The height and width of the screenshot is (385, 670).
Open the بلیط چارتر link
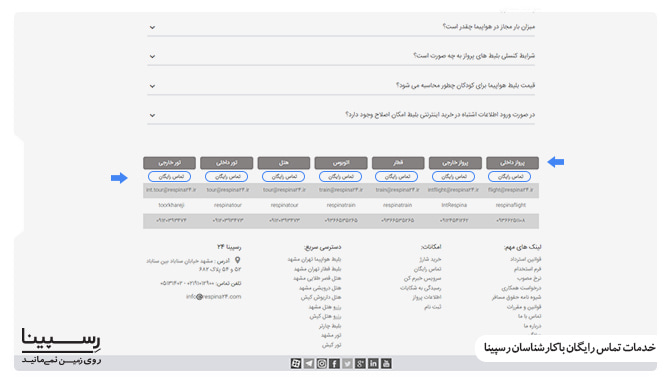pos(330,326)
